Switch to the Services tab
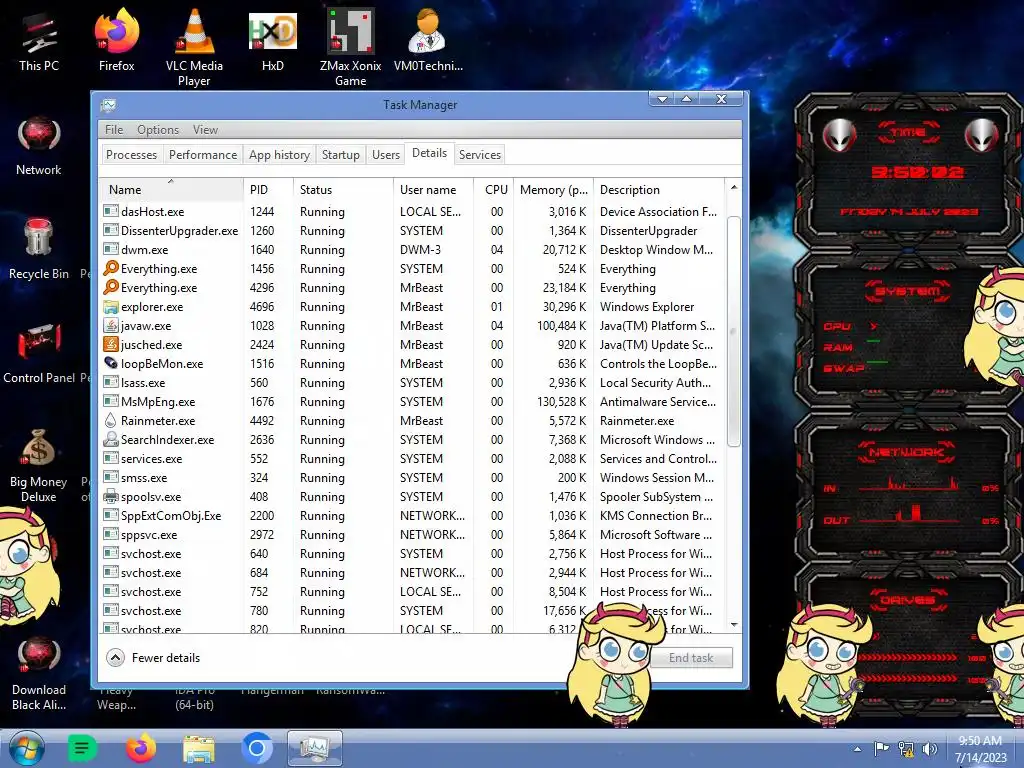The width and height of the screenshot is (1024, 768). (480, 155)
